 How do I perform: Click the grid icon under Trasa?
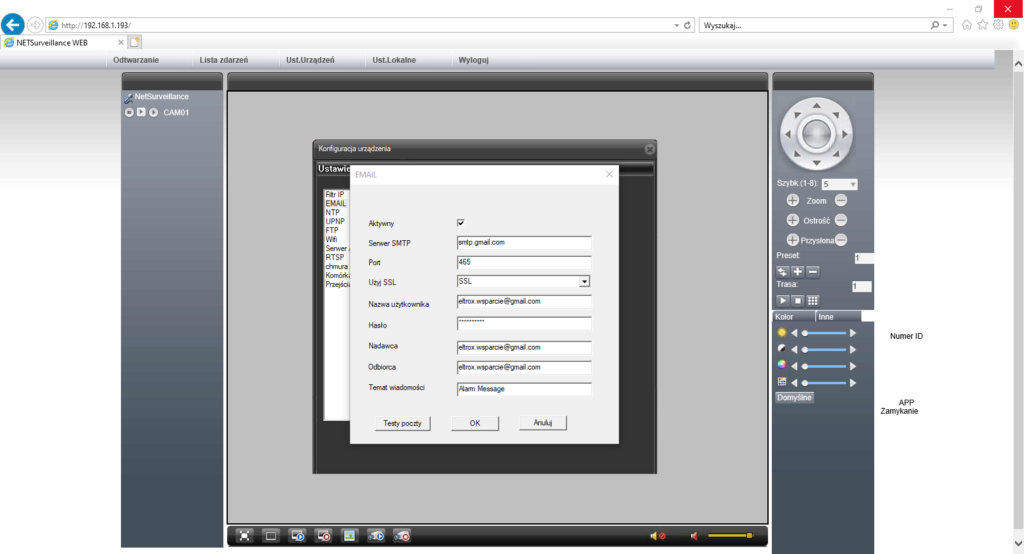813,300
